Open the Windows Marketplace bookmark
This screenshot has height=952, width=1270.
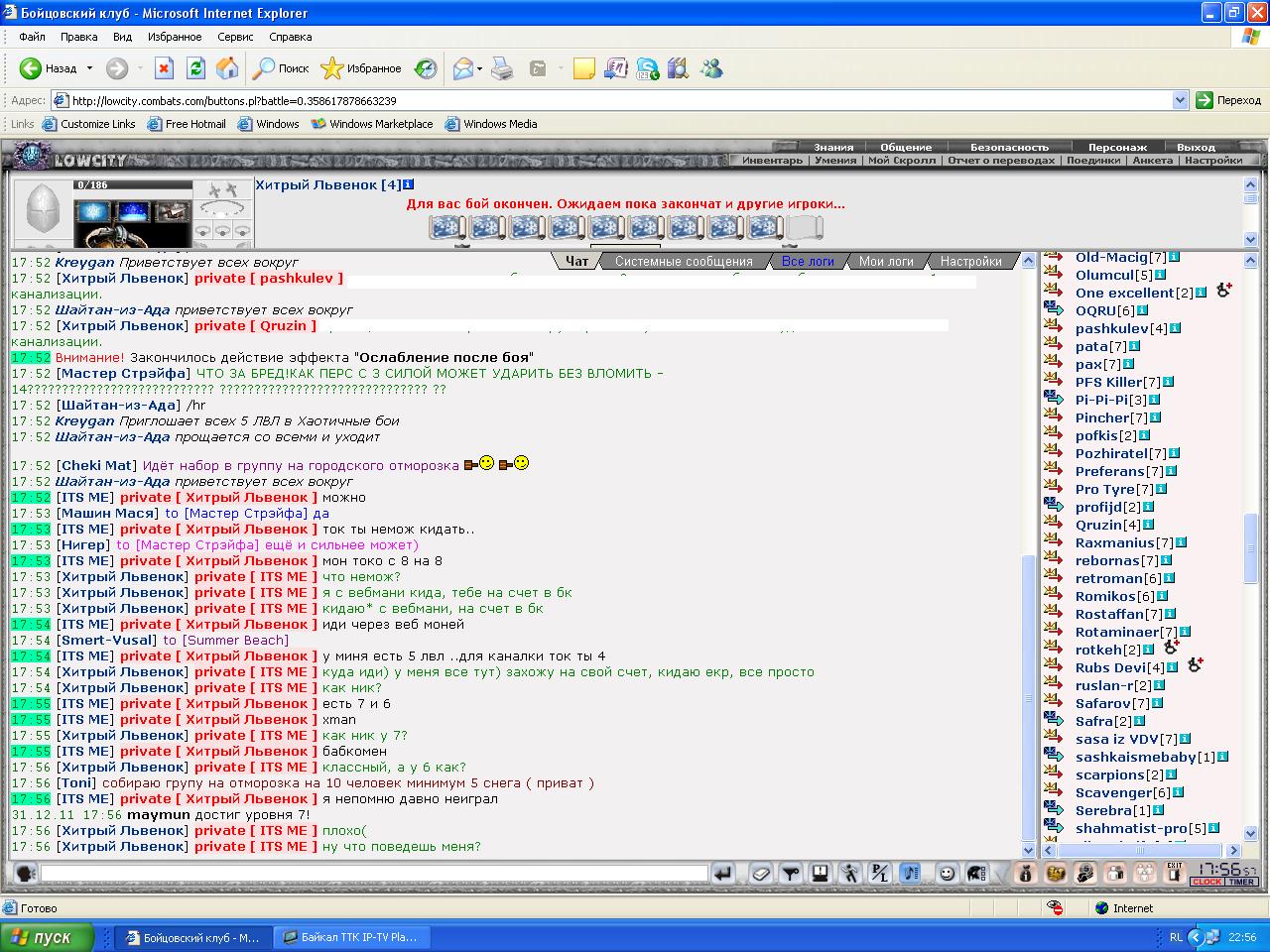point(372,124)
